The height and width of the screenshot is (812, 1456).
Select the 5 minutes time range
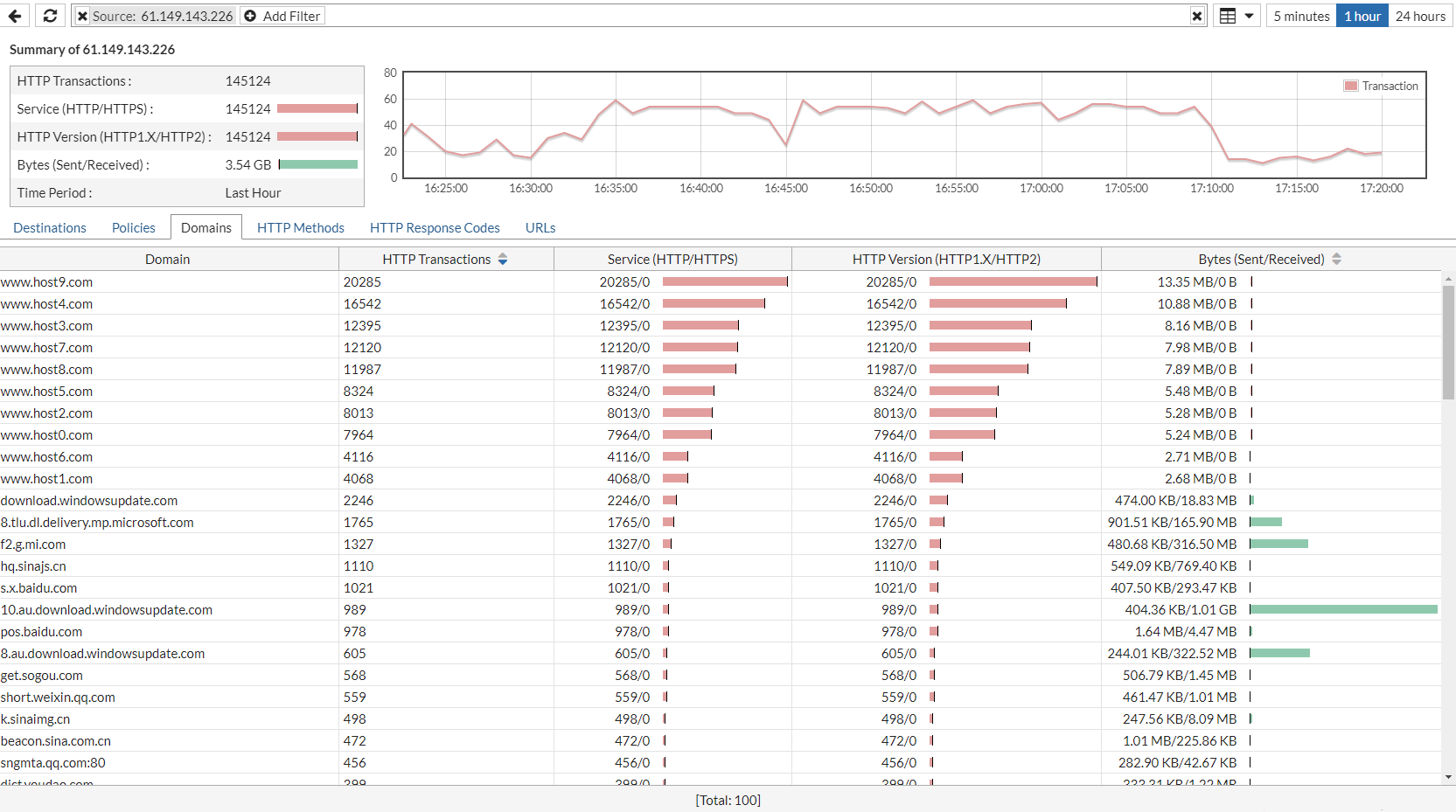click(1301, 16)
